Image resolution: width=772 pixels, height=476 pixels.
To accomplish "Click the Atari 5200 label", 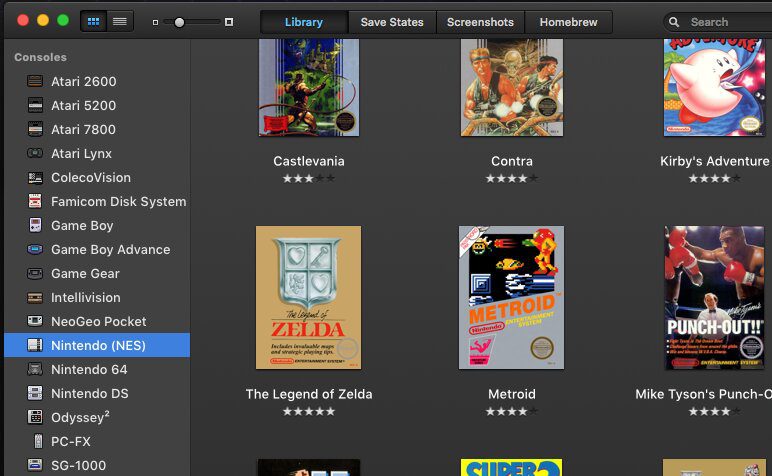I will [x=84, y=105].
